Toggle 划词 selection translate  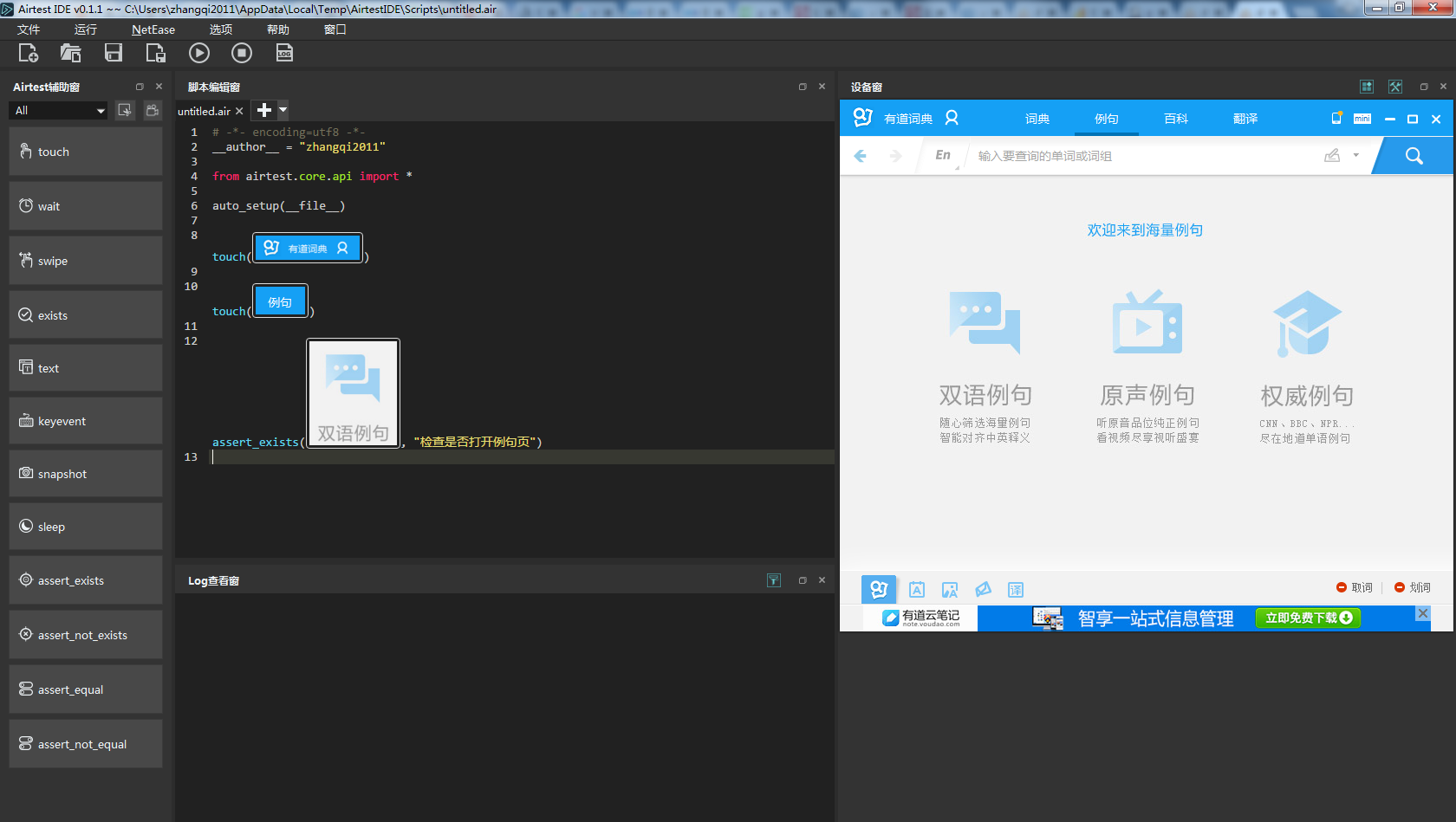tap(1413, 587)
